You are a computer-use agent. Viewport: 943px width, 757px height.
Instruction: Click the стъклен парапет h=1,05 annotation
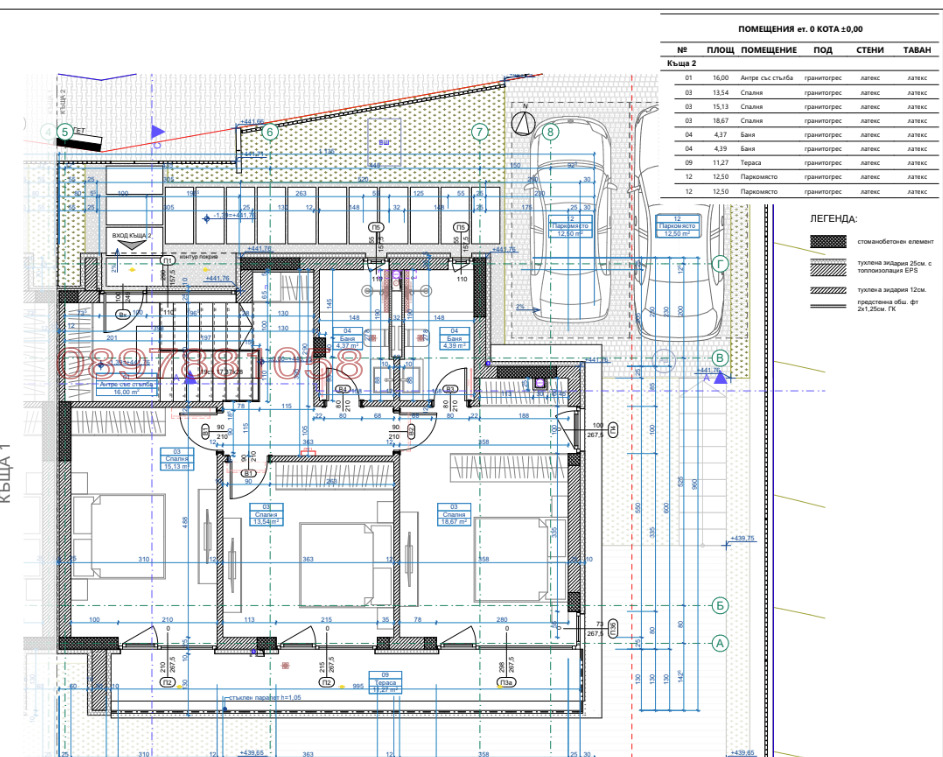click(265, 697)
